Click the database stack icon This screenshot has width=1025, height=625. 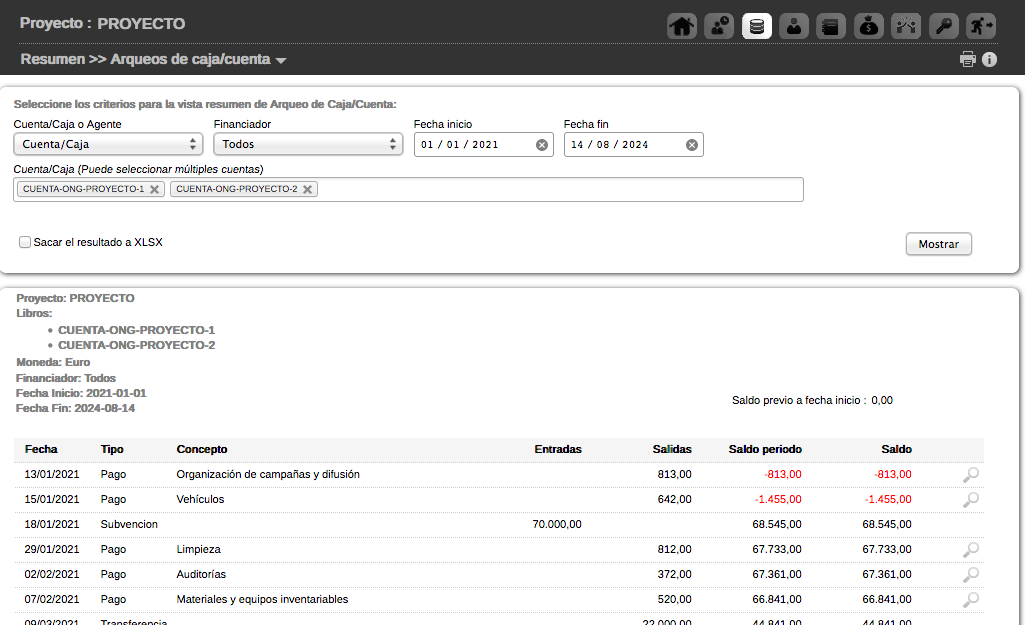coord(756,26)
